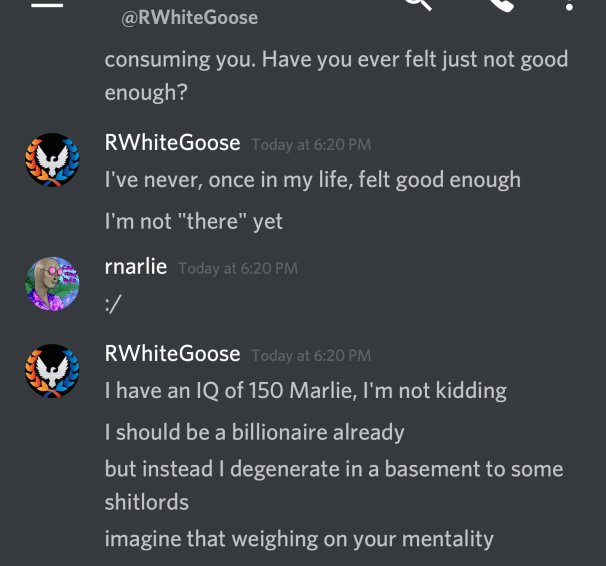Tap the RWhiteGoose avatar beside the IQ message

tap(52, 371)
